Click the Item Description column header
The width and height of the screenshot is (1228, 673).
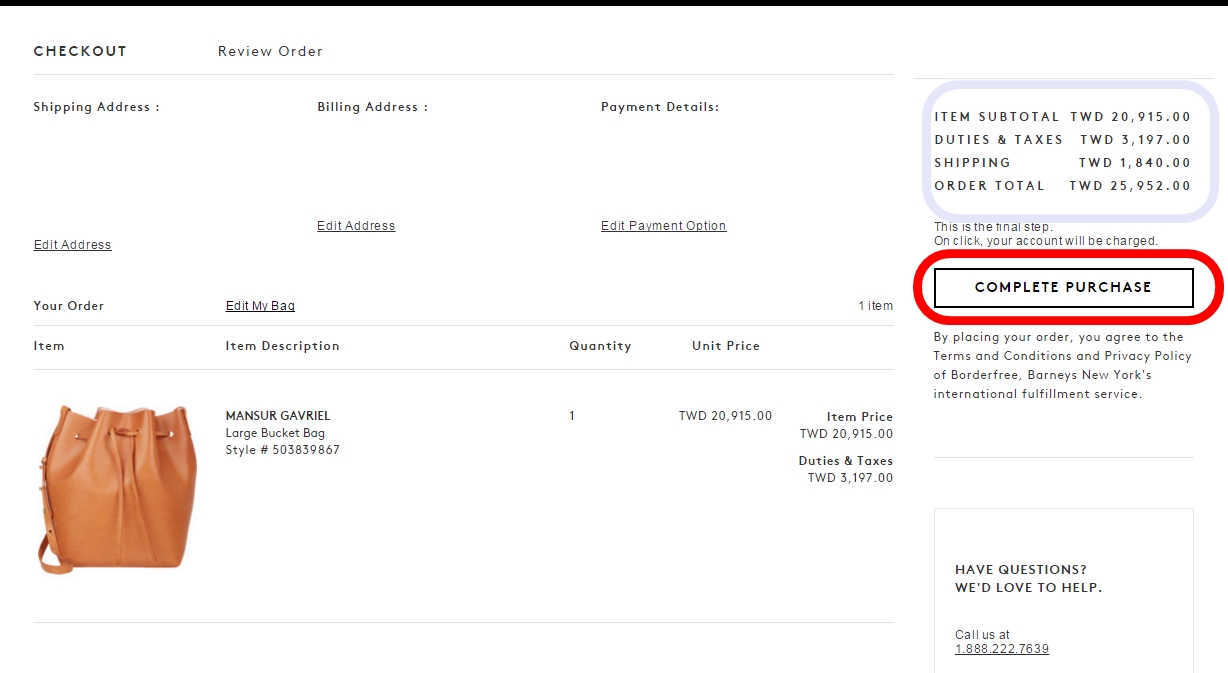283,346
